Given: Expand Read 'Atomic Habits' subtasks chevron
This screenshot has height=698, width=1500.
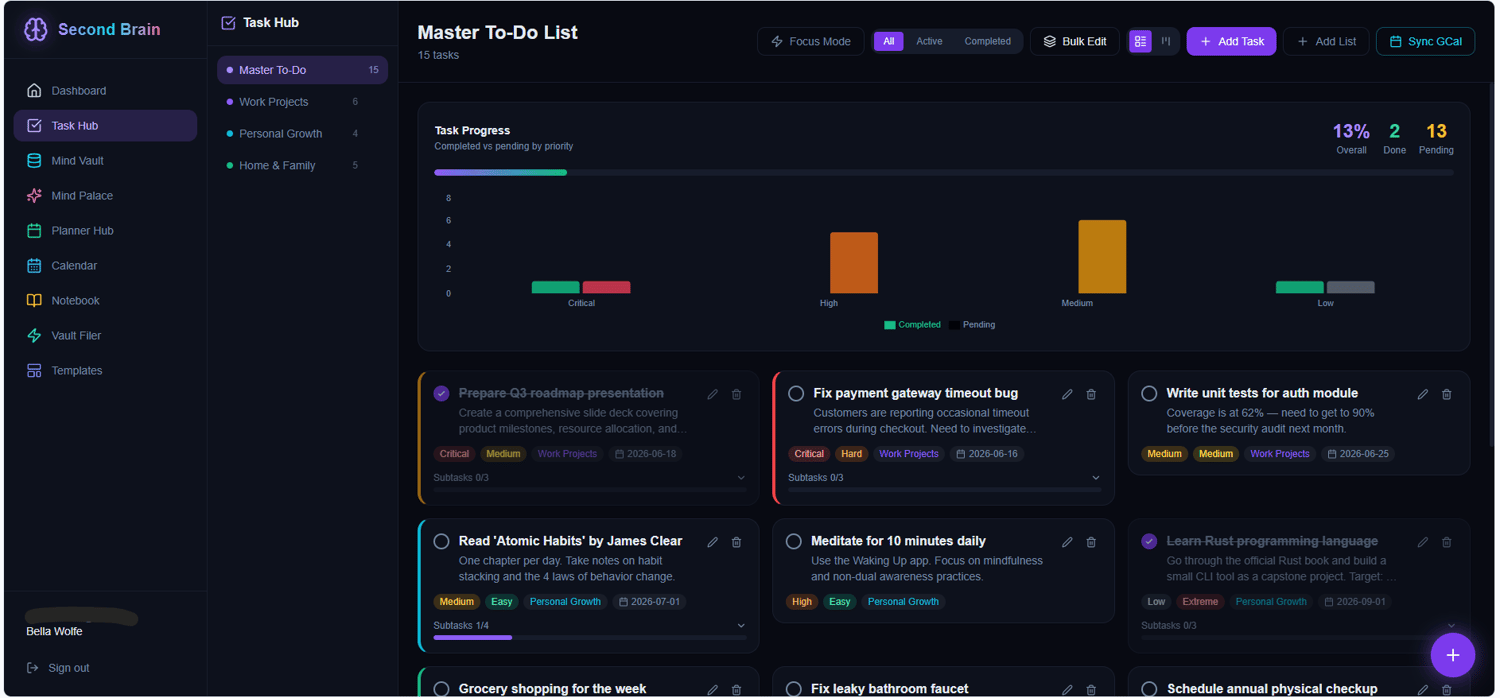Looking at the screenshot, I should [741, 626].
